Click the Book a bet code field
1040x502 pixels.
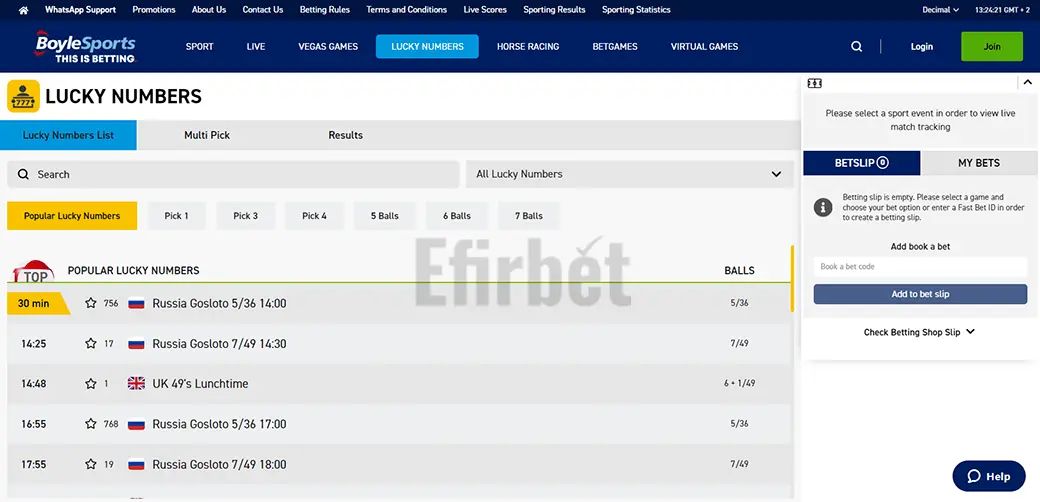(x=920, y=267)
